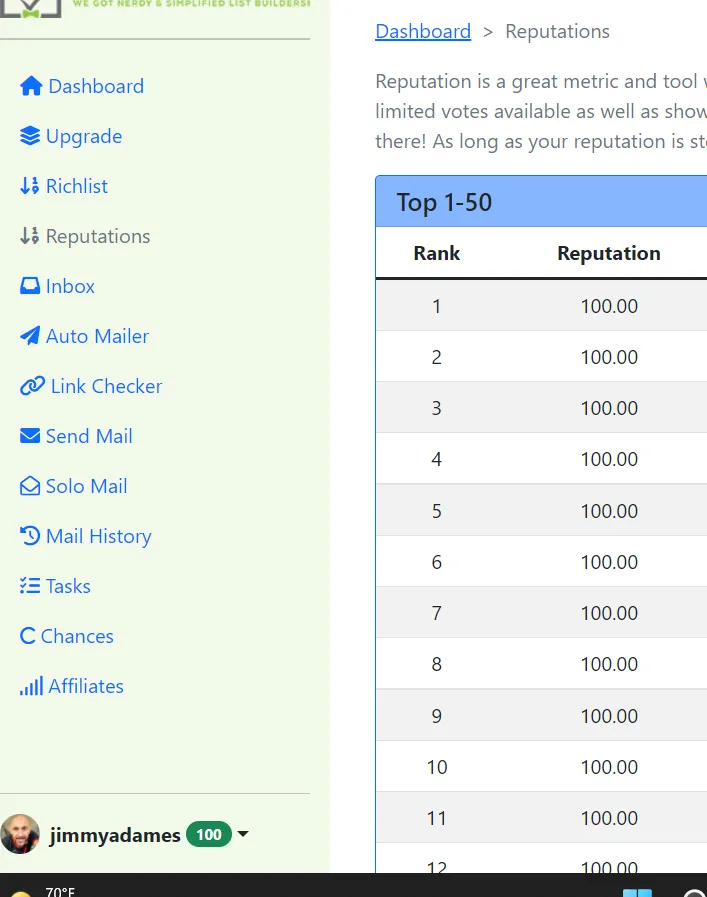Click rank 3 cell in table
707x897 pixels.
436,408
